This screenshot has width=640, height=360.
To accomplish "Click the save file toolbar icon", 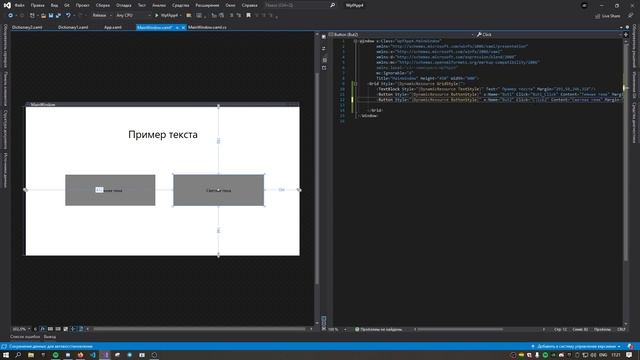I will pos(51,16).
